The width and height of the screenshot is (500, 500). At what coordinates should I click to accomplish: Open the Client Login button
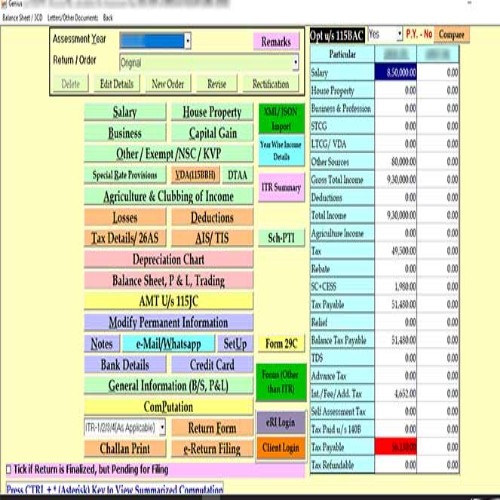[281, 448]
